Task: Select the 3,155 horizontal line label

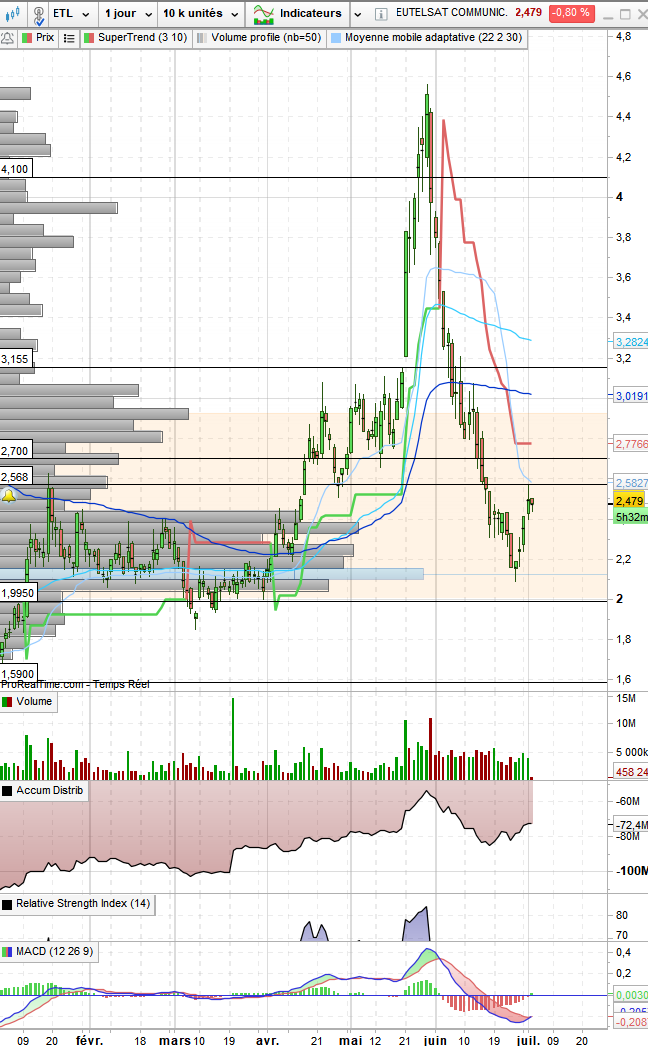Action: (16, 360)
